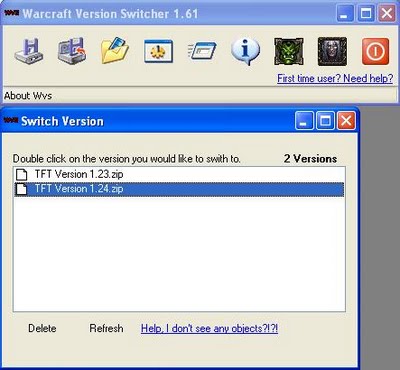Launch Warcraft via green orc icon

point(289,51)
